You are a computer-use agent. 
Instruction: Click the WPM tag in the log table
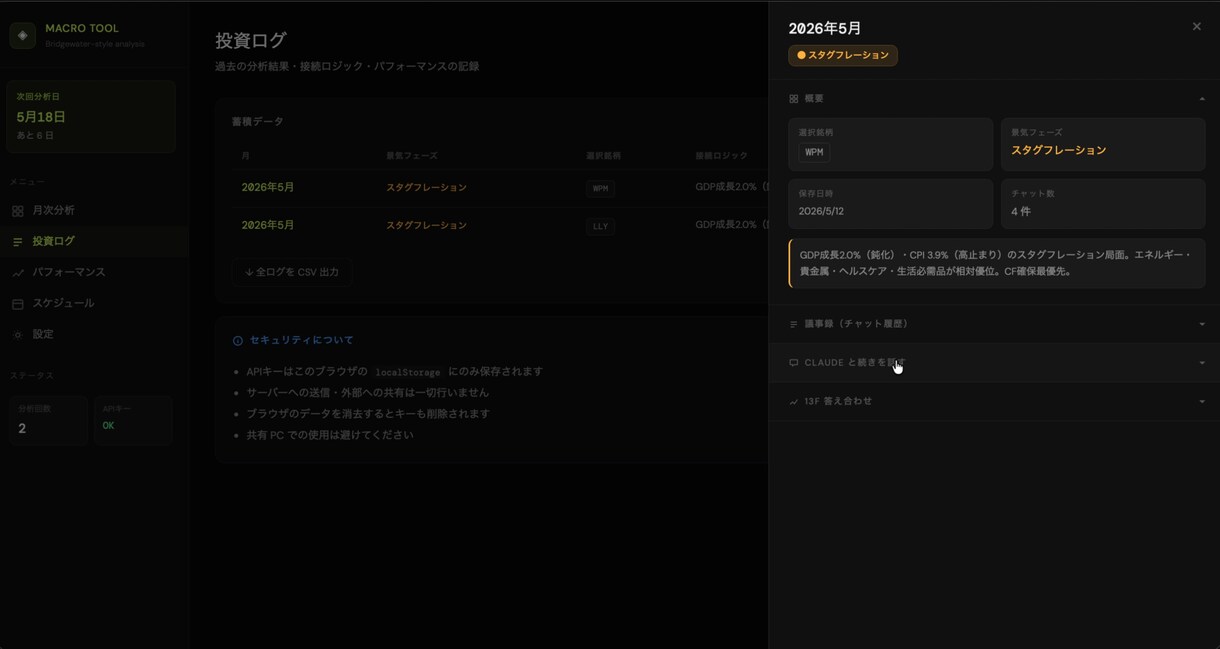pyautogui.click(x=600, y=189)
